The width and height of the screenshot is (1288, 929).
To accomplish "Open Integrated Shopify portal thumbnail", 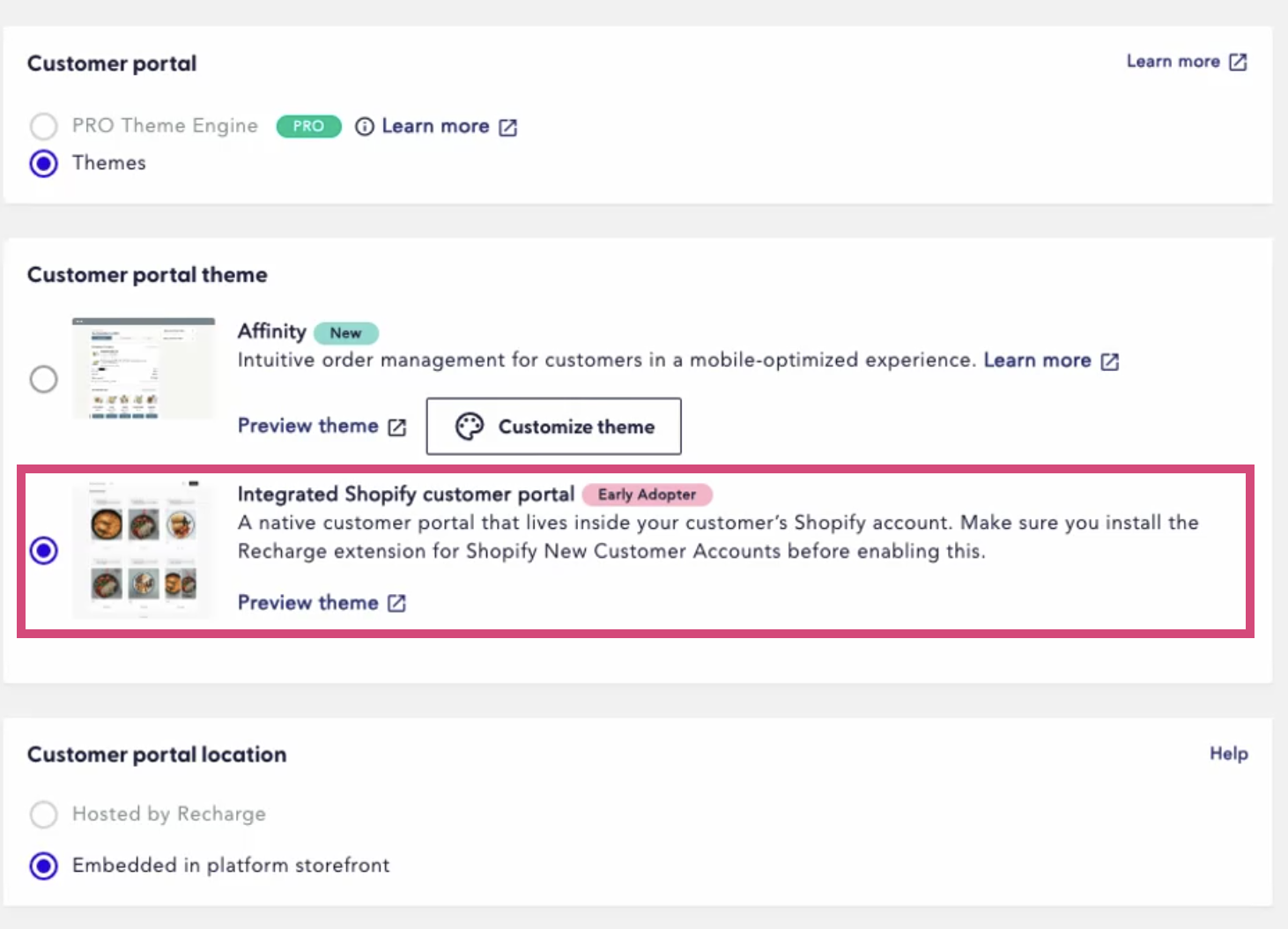I will point(144,548).
